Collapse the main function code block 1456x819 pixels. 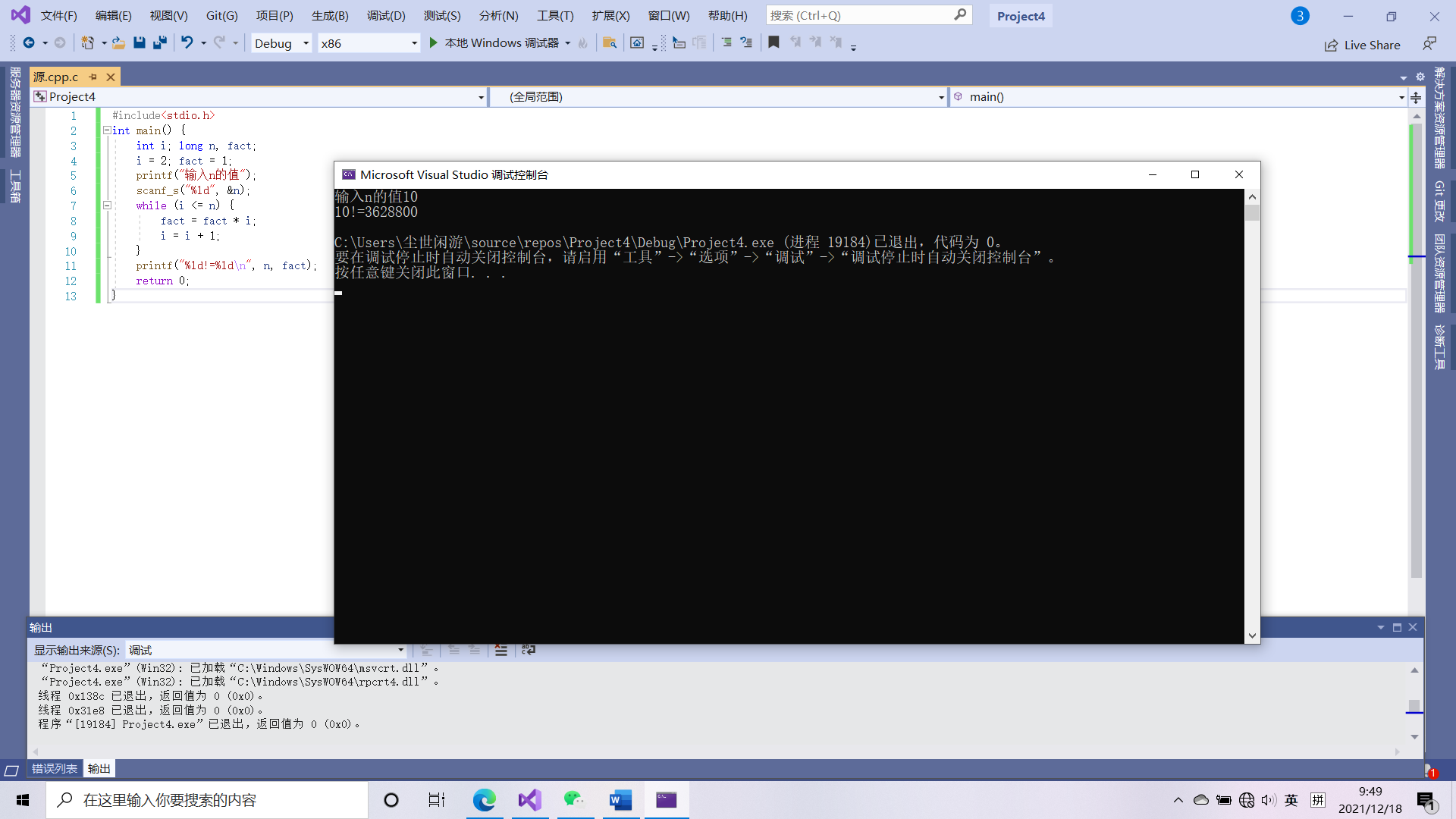[x=107, y=130]
